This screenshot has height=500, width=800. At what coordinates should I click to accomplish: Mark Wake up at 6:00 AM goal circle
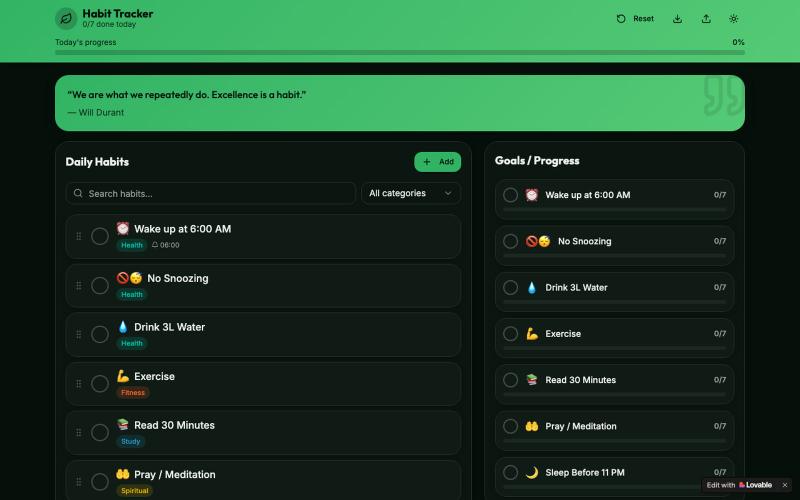point(510,195)
